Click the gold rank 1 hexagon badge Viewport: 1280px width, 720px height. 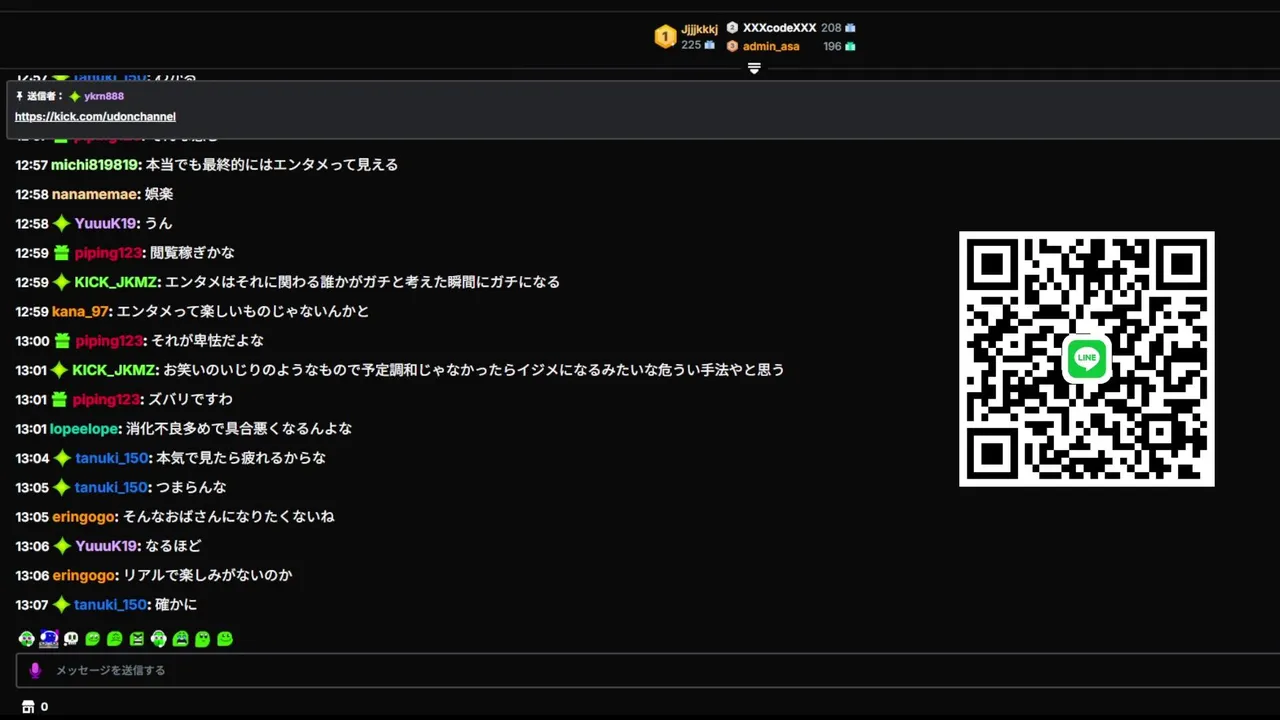coord(665,37)
